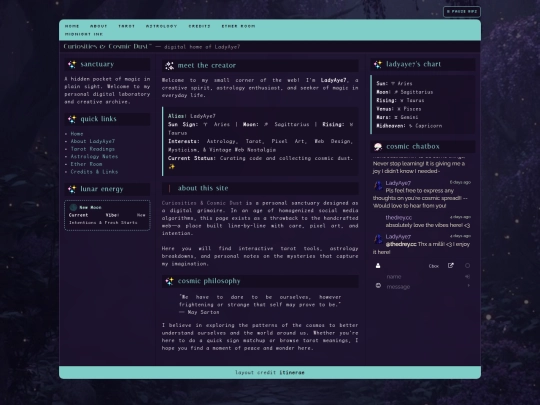
Task: Click the @thedrey.cc mention in chat reply
Action: (x=401, y=244)
